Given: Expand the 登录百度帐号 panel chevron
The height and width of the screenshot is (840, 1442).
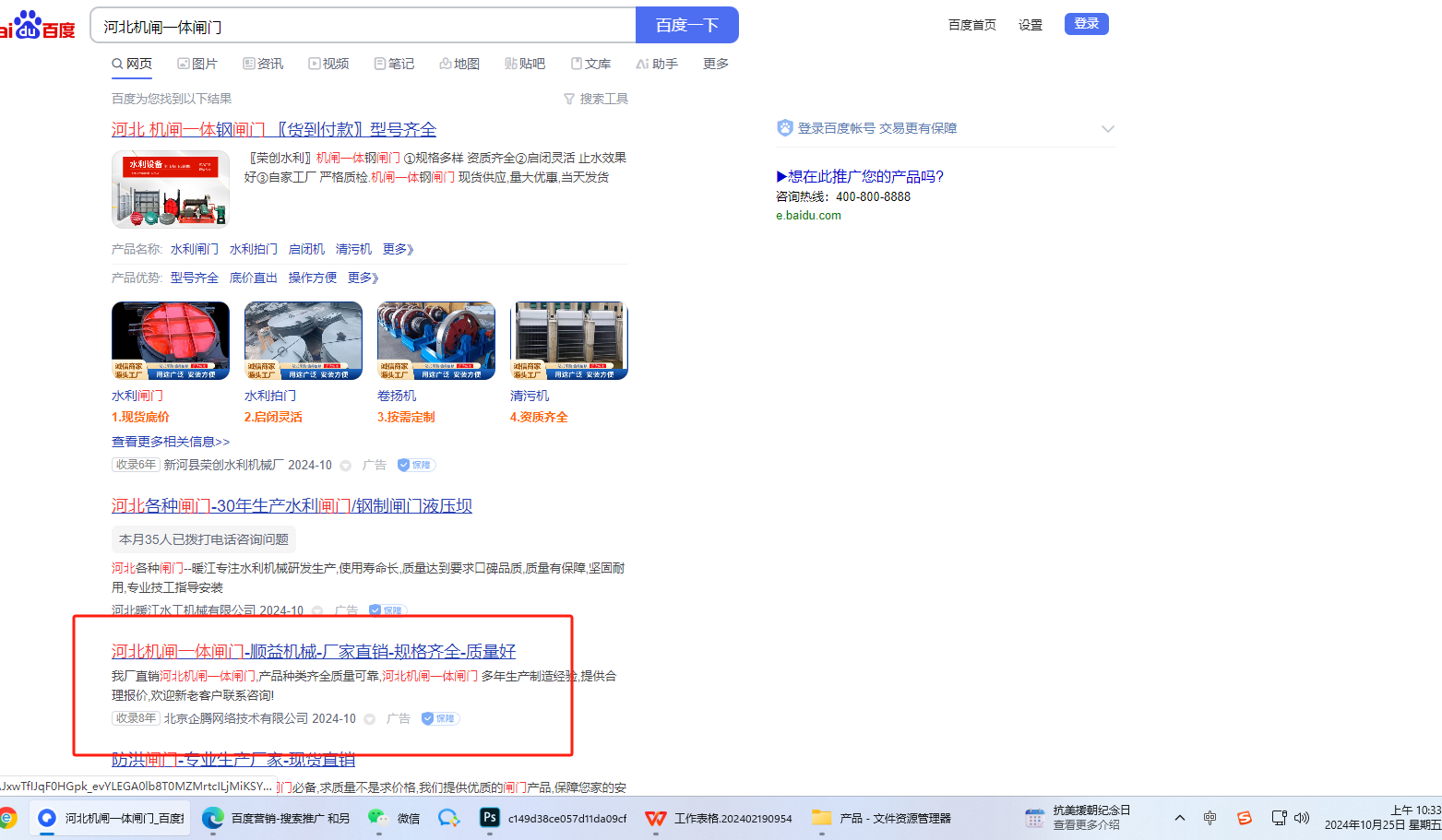Looking at the screenshot, I should point(1107,129).
